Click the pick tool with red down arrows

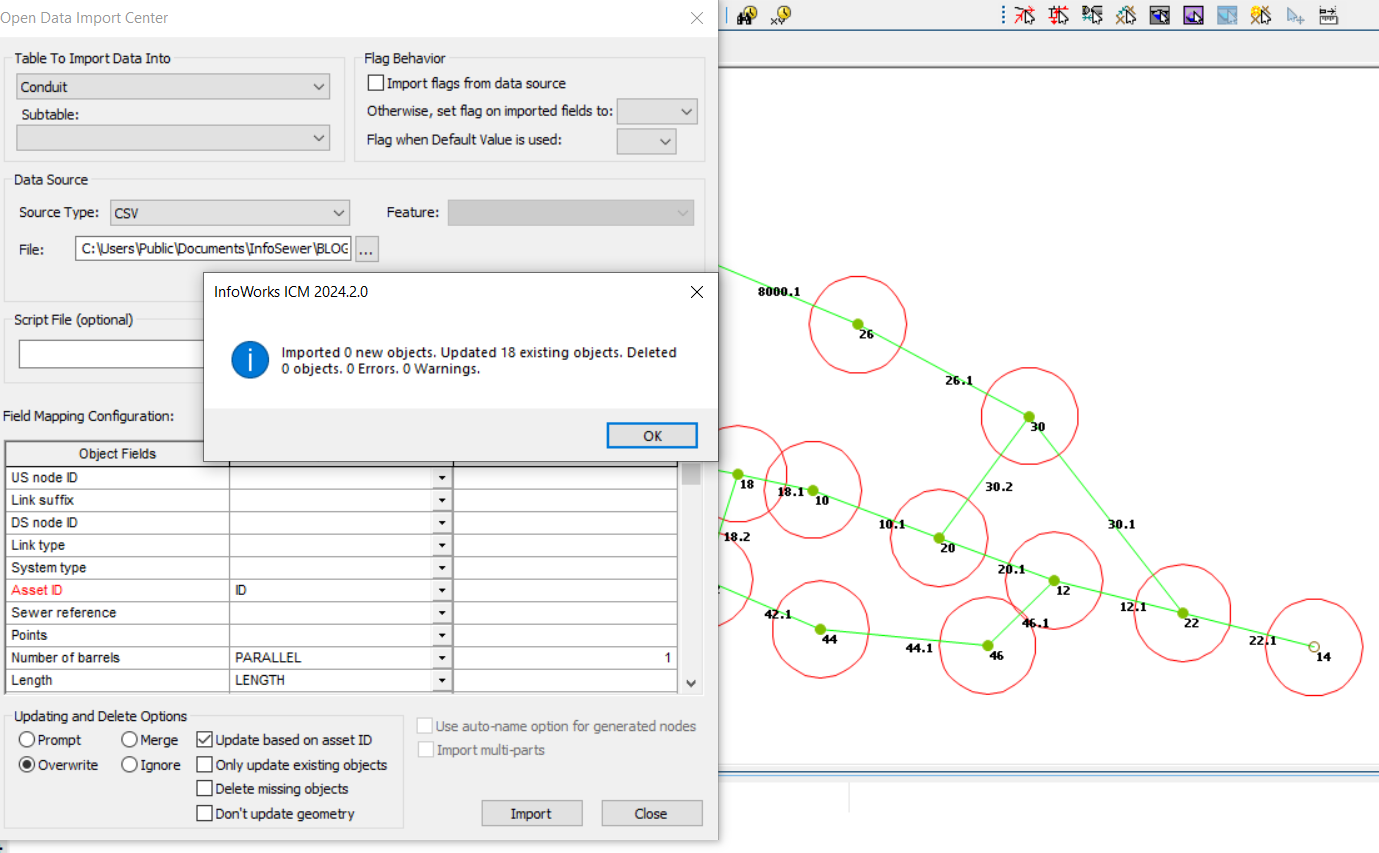1058,16
